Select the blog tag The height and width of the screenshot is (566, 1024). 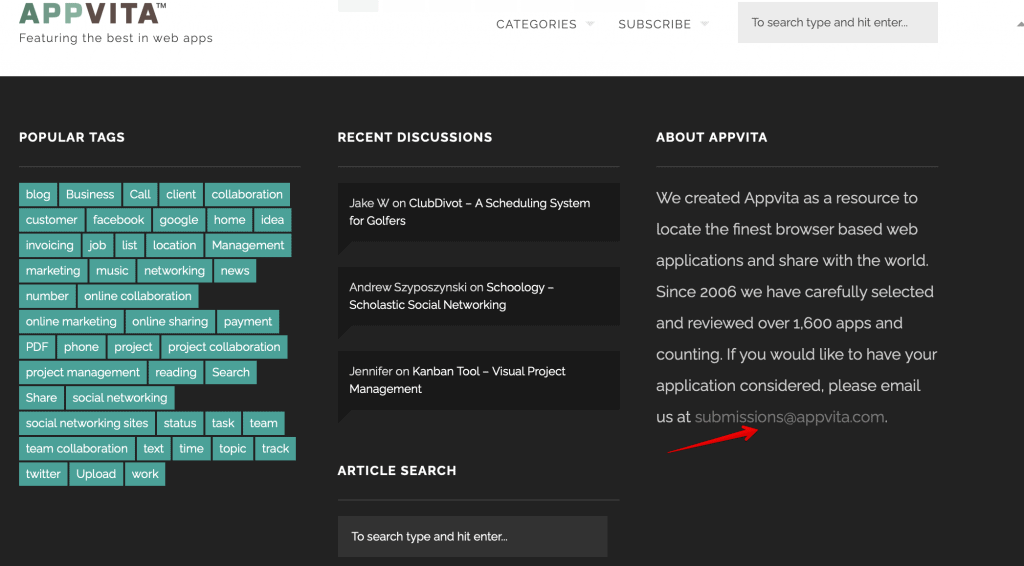(38, 195)
